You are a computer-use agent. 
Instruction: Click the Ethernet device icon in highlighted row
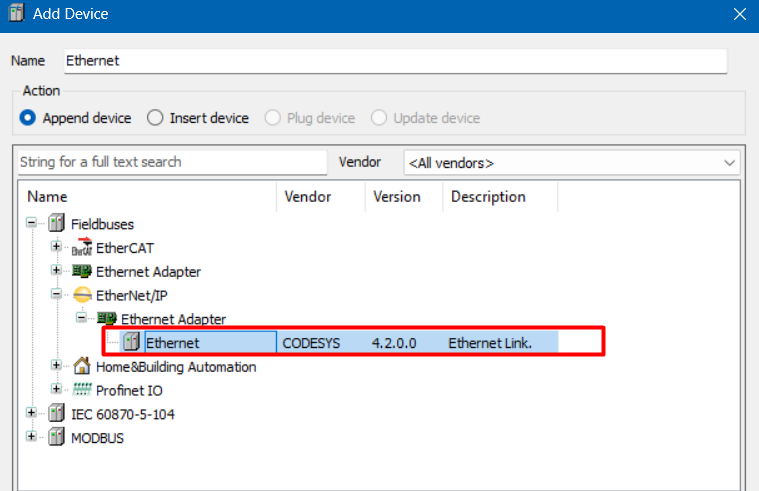[131, 343]
